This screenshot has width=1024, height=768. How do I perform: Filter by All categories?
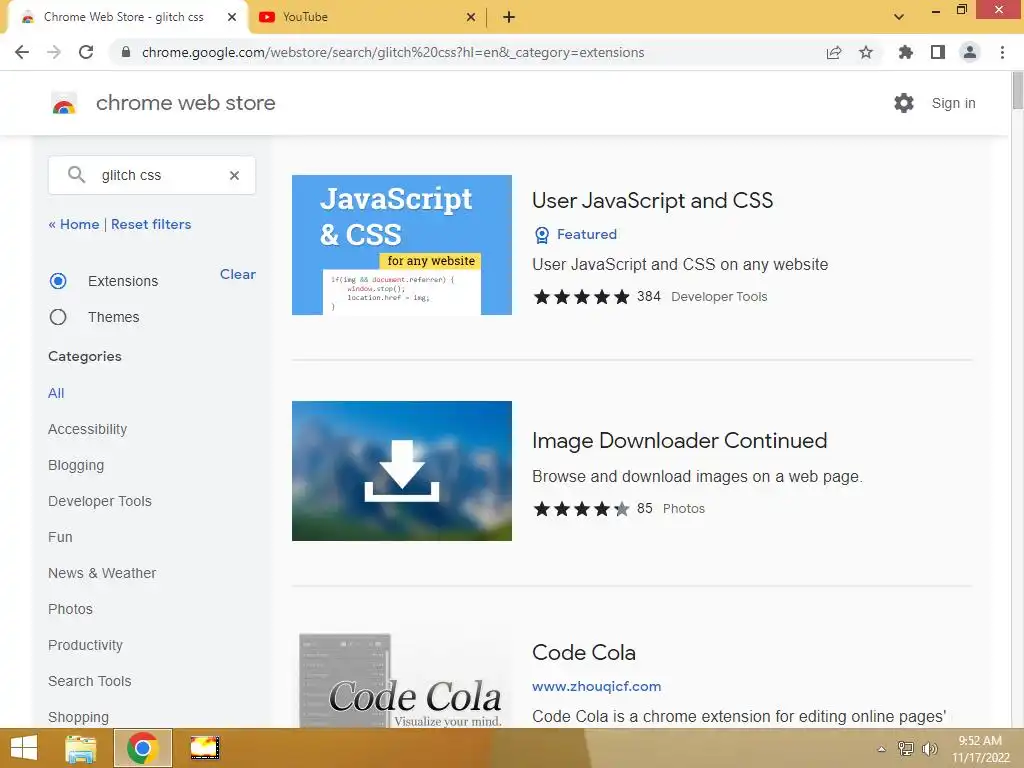pos(56,393)
